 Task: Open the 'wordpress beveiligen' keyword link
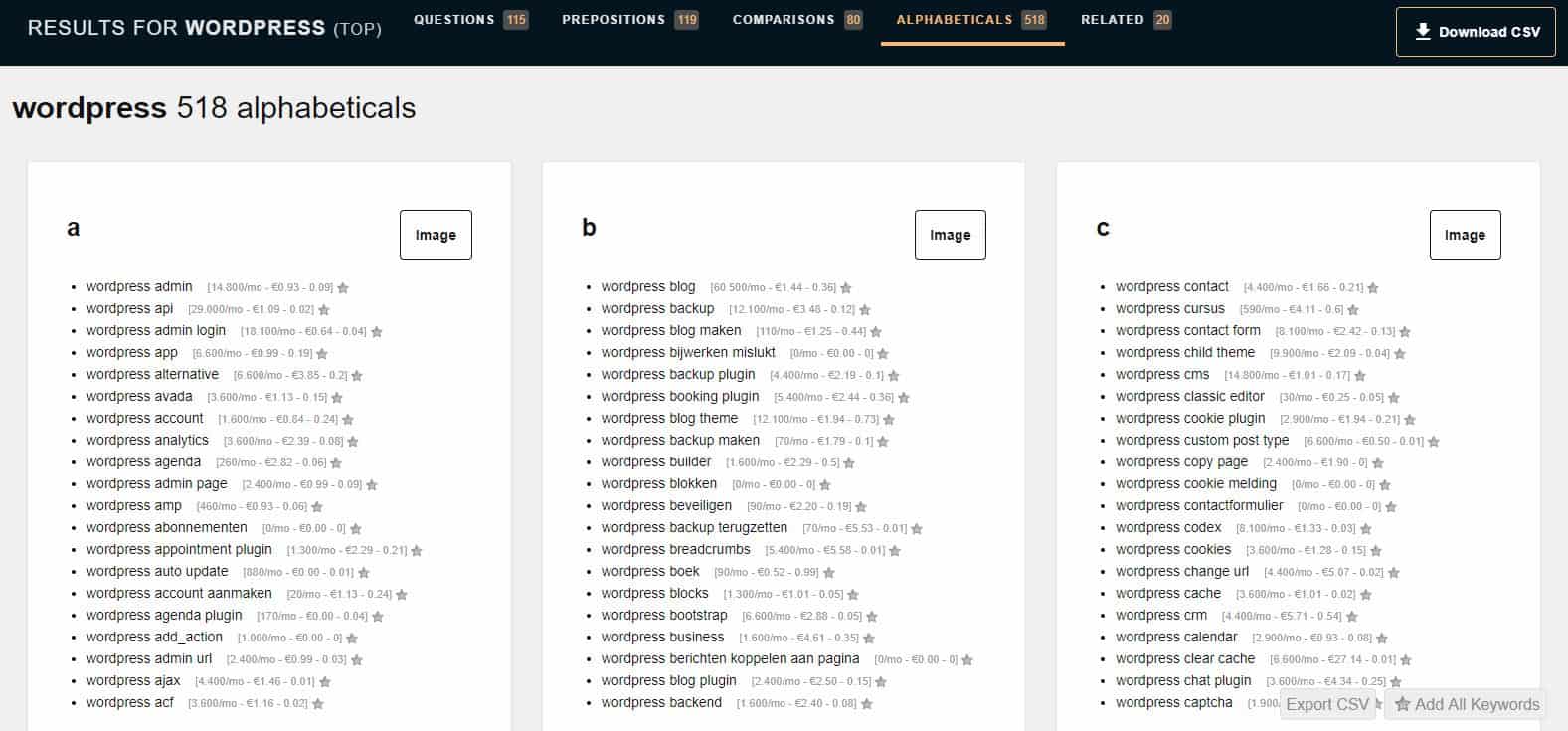pos(666,505)
